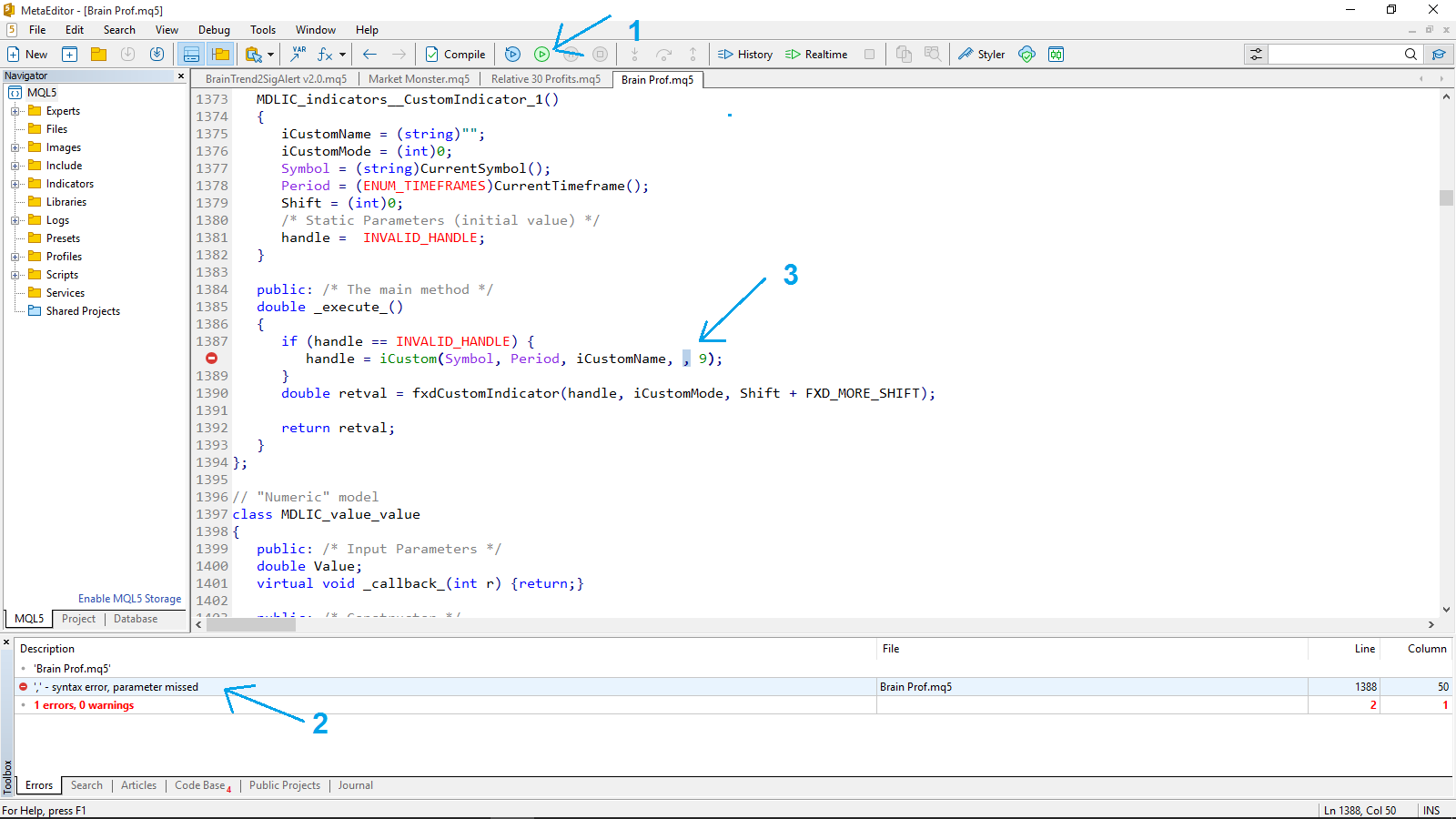Click the search magnifier button
The image size is (1456, 819).
(x=1410, y=55)
